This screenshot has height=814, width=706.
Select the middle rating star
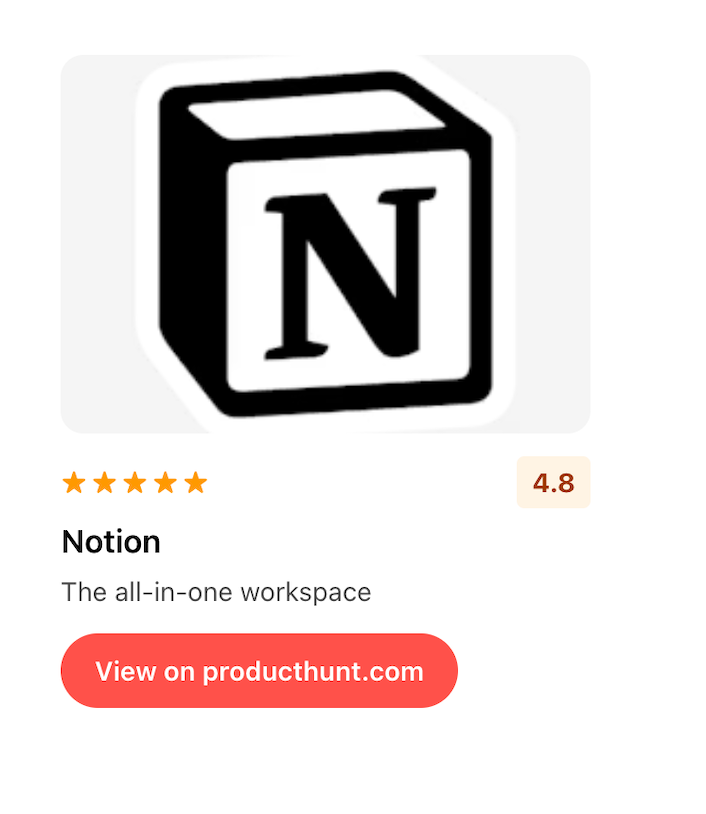tap(135, 482)
